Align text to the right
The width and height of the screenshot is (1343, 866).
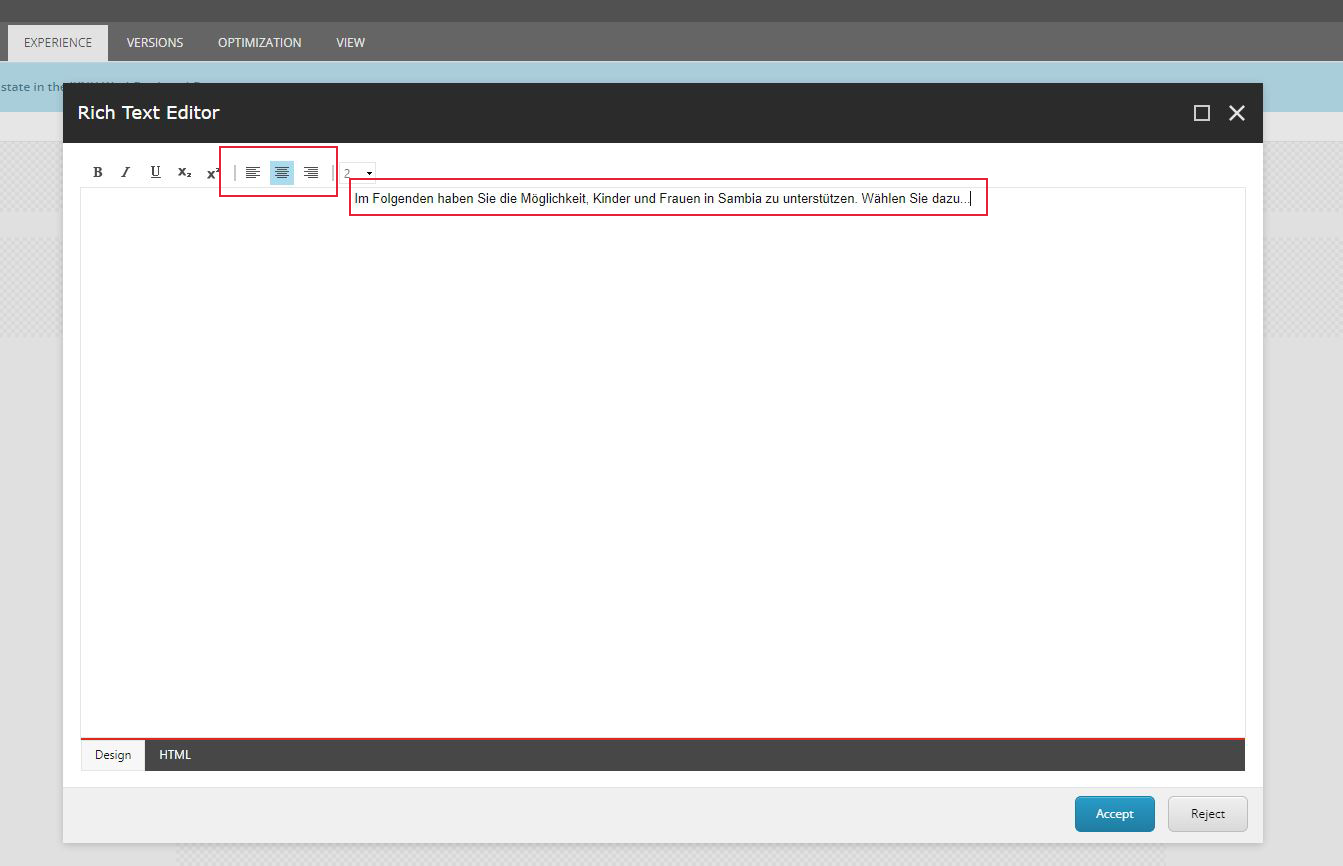pos(311,173)
